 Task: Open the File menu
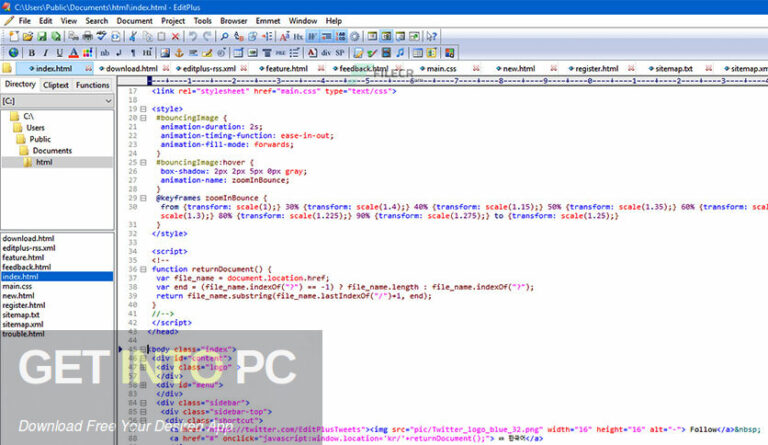click(24, 21)
